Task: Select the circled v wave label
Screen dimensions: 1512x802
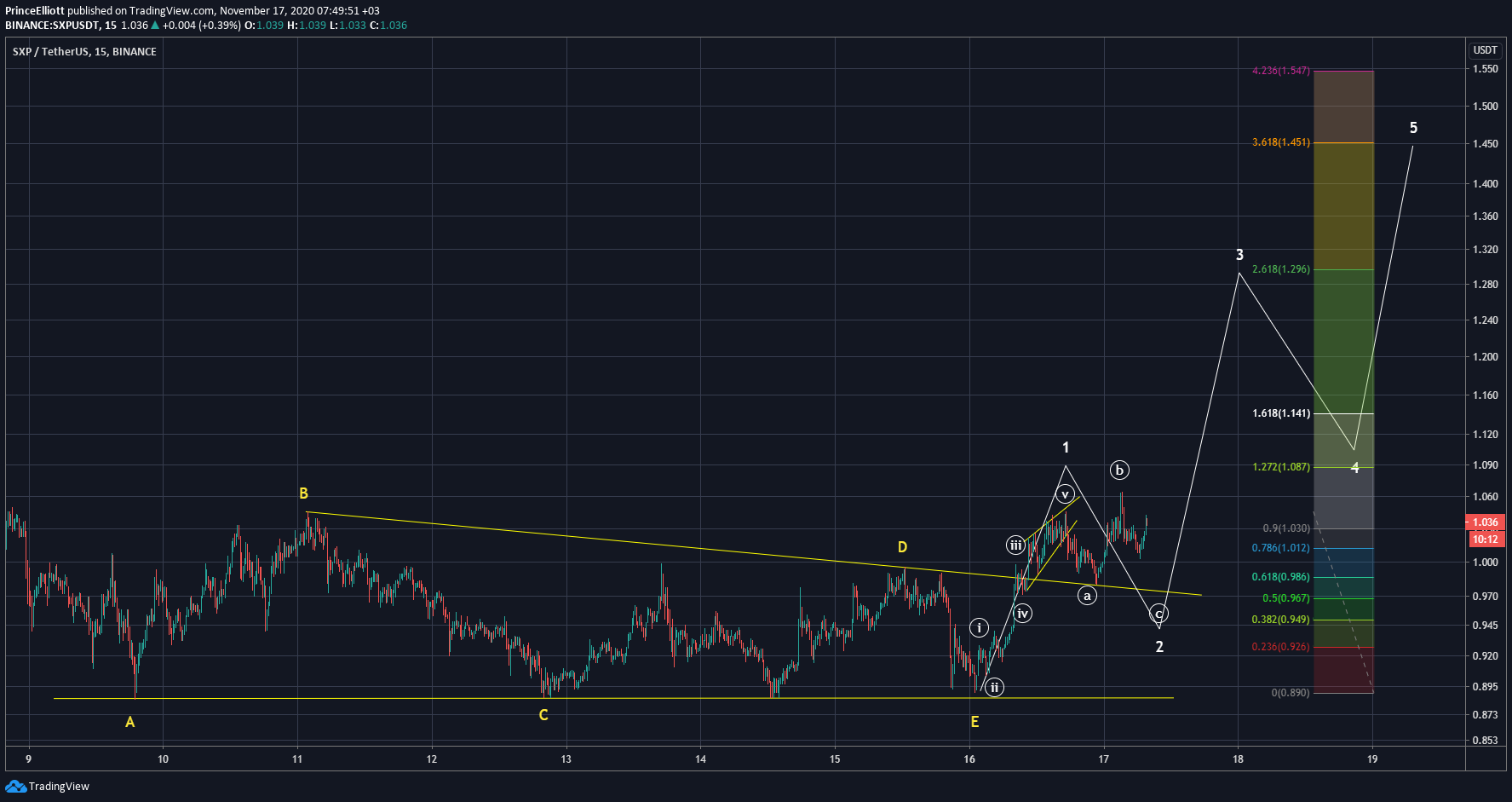Action: click(x=1064, y=493)
